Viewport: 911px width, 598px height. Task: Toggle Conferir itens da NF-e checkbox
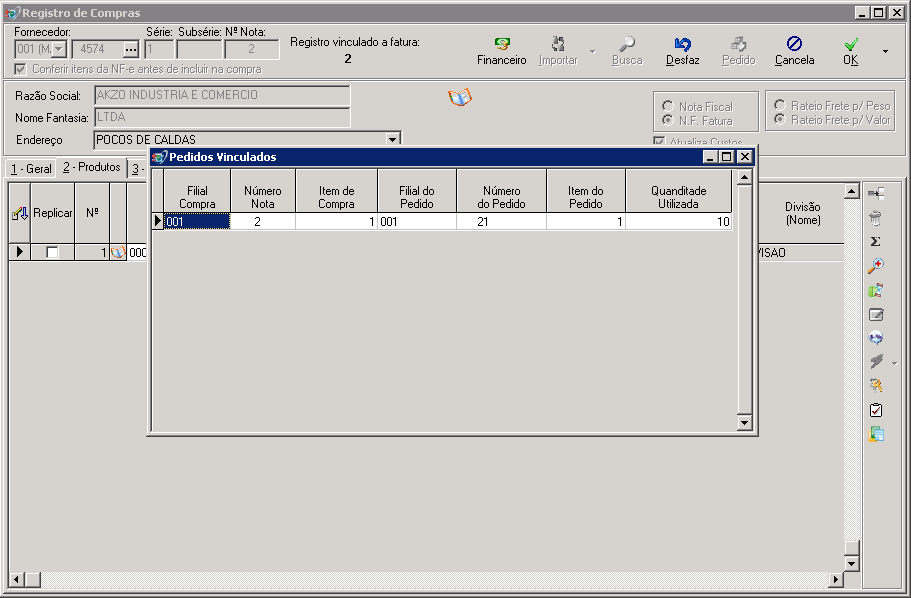(x=20, y=69)
